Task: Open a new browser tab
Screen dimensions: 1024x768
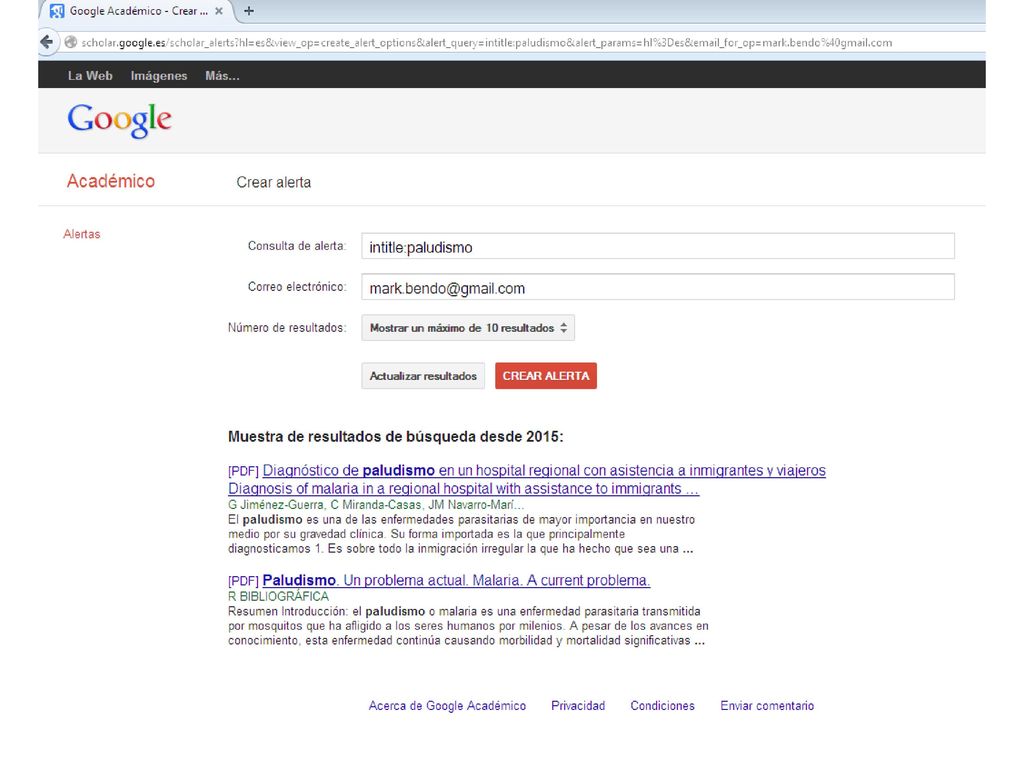Action: tap(249, 11)
